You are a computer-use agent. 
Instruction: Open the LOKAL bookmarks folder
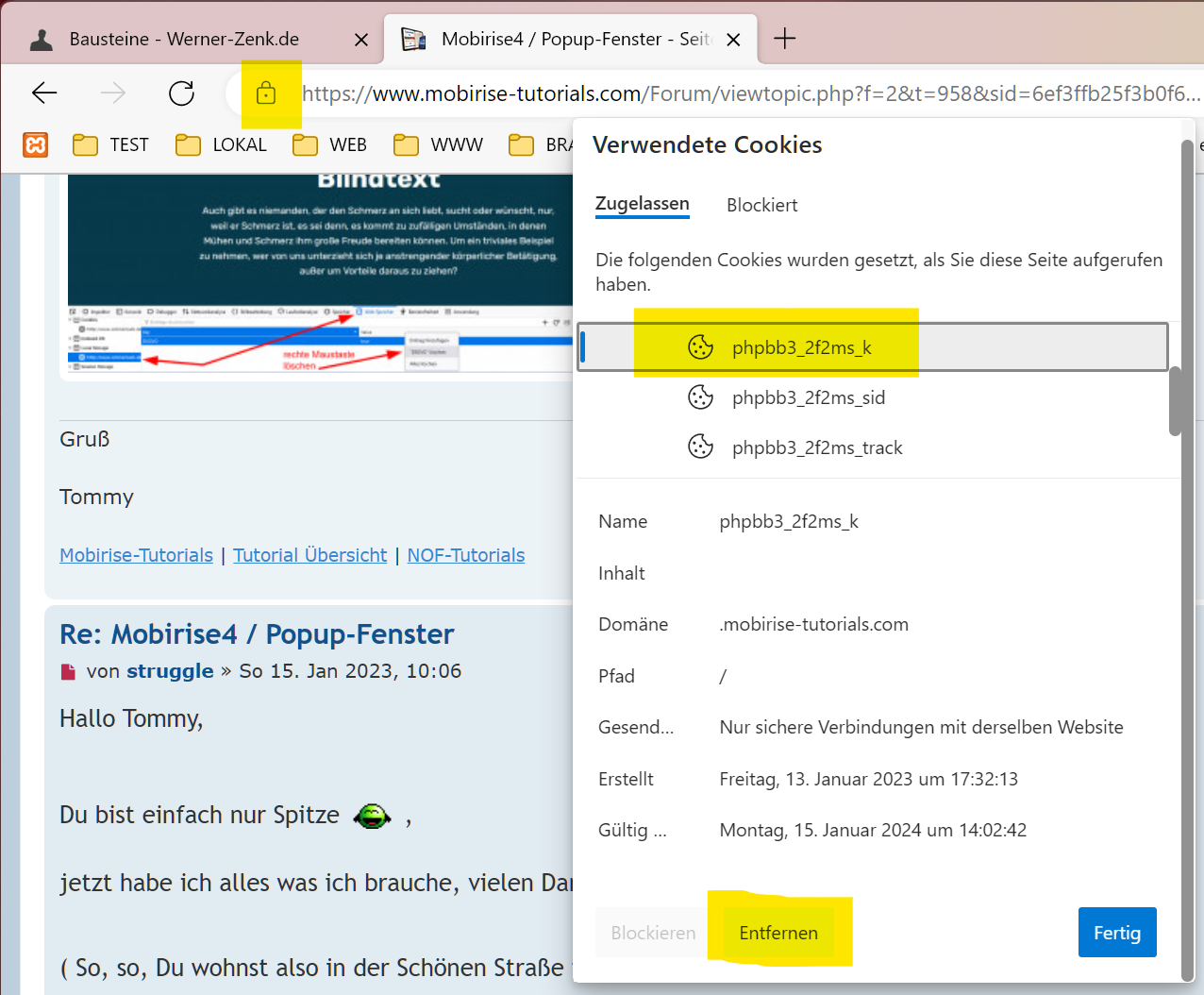(222, 144)
